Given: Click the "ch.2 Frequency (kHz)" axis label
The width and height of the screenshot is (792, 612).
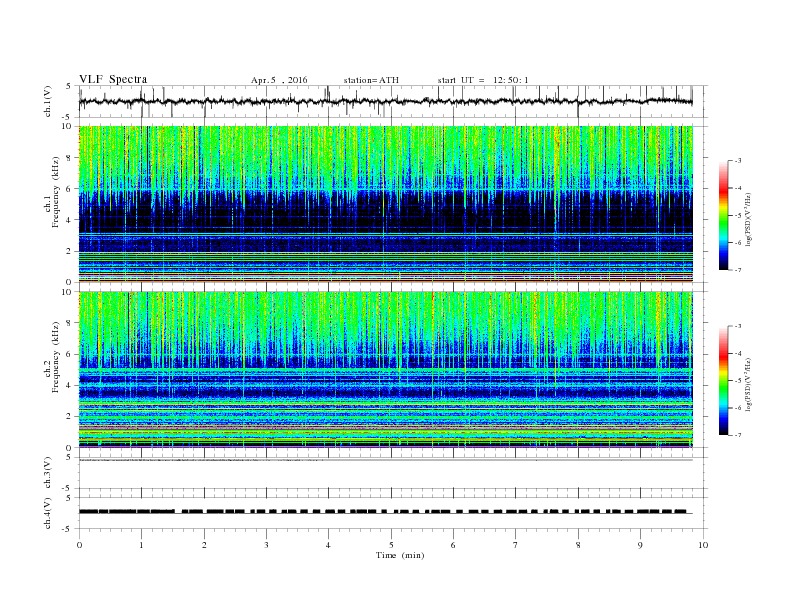Looking at the screenshot, I should point(52,357).
